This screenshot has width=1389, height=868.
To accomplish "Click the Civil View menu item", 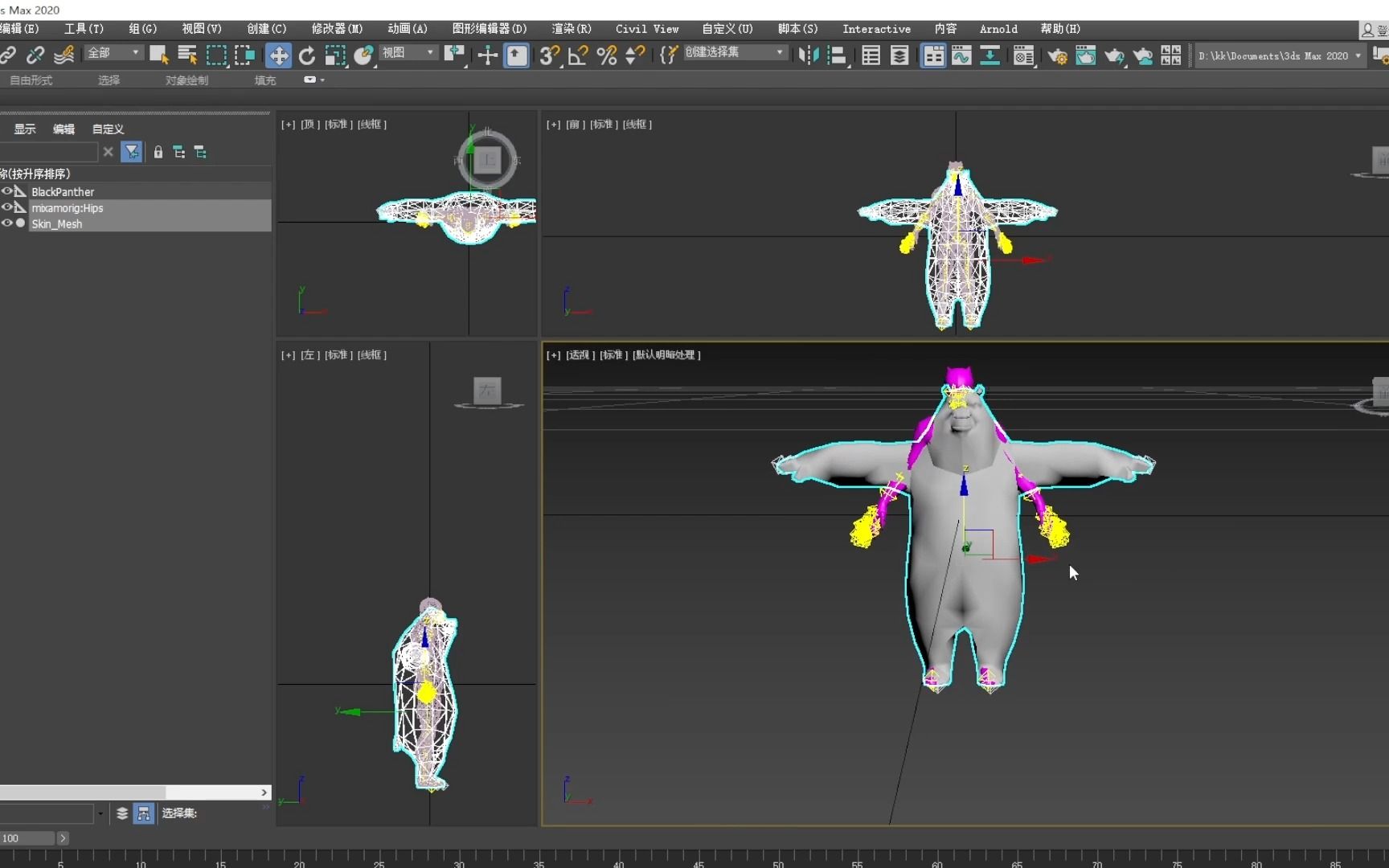I will 646,29.
